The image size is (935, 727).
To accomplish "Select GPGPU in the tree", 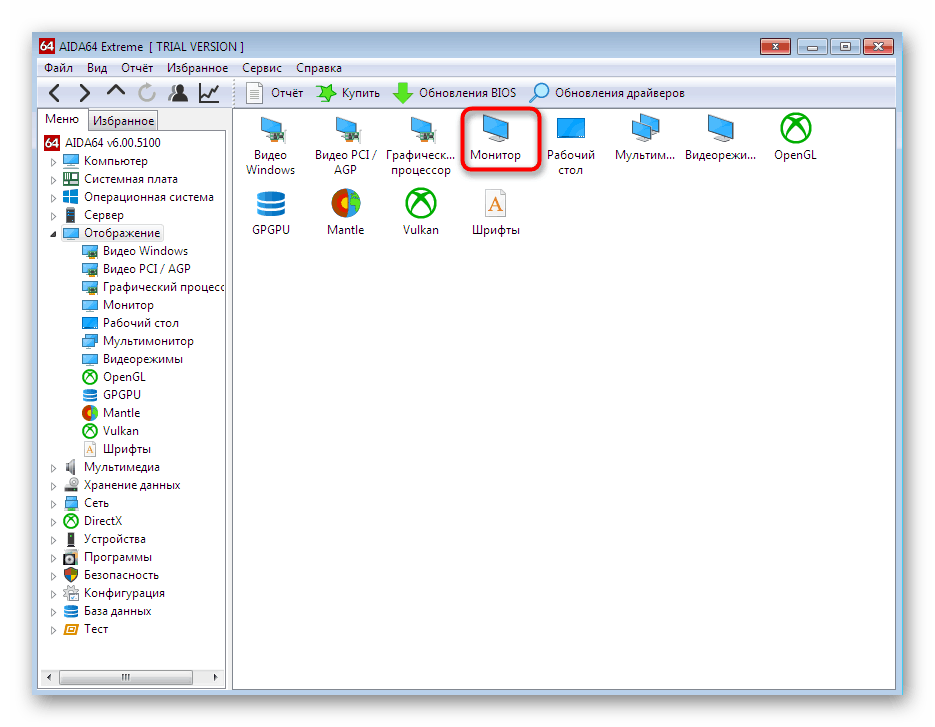I will coord(112,395).
